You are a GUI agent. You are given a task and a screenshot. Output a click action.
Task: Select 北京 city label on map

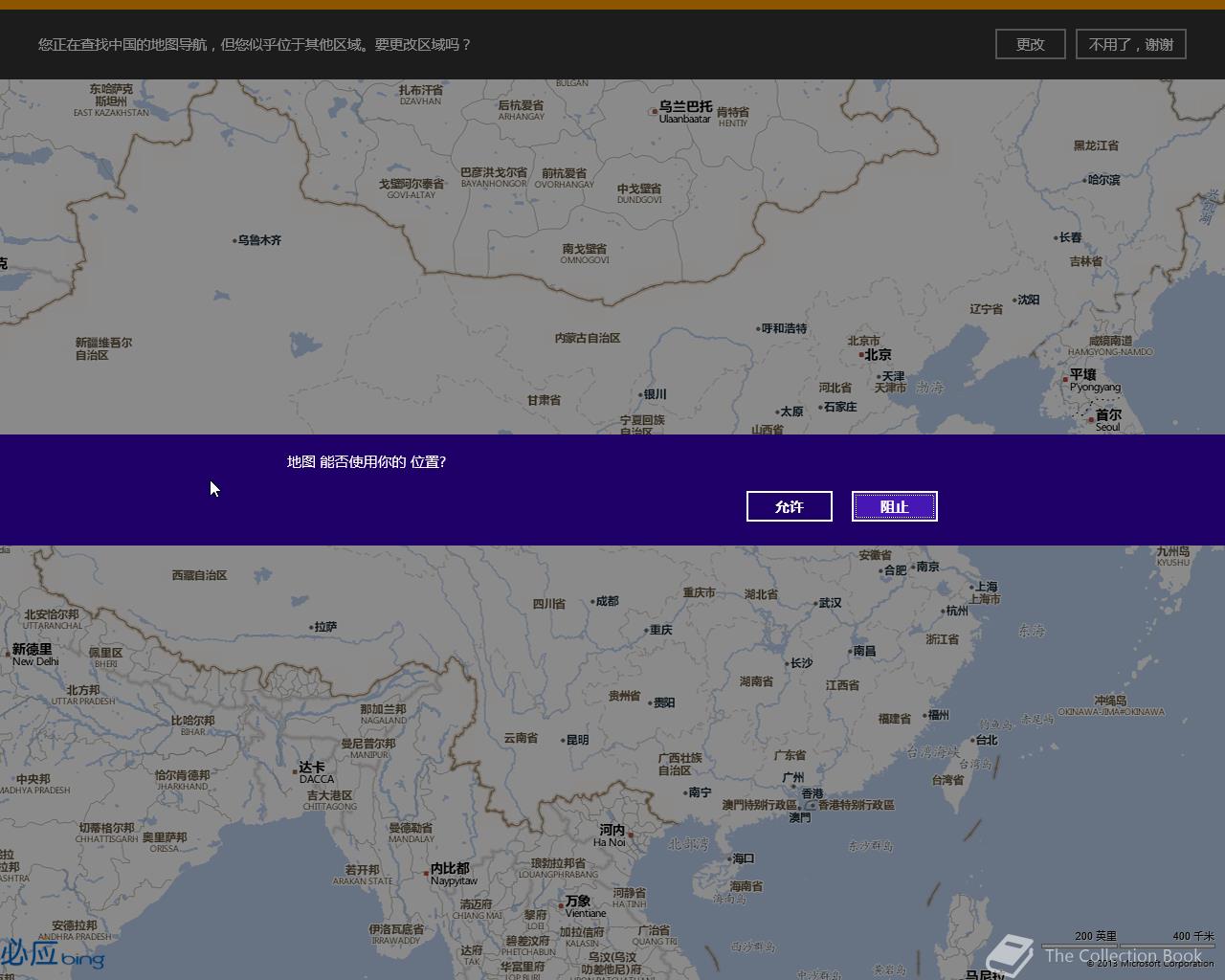(x=878, y=354)
